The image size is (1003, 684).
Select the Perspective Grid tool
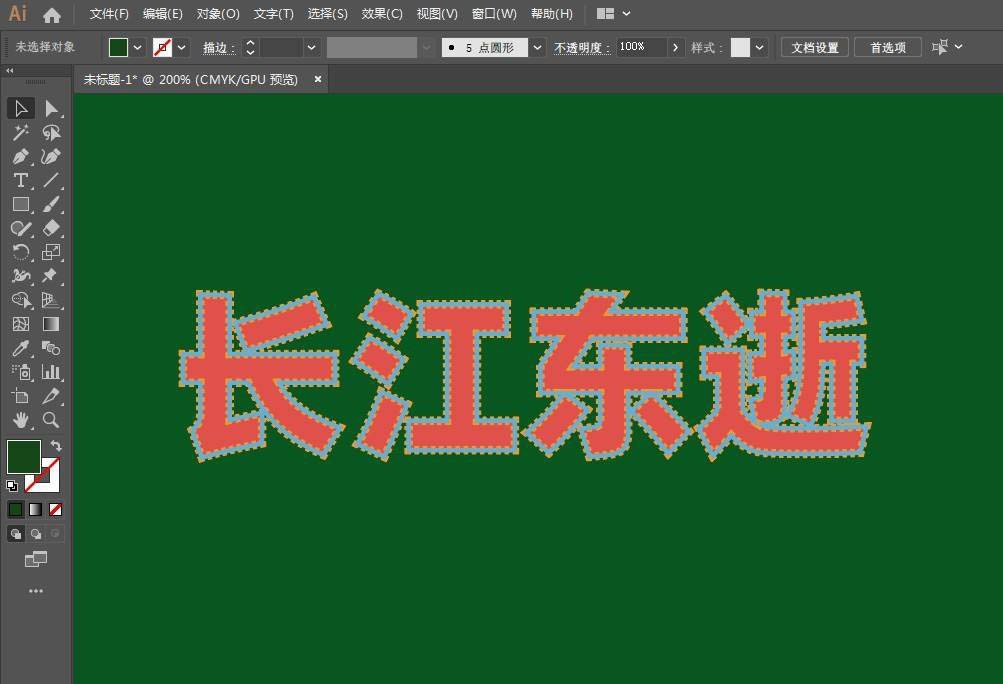point(51,300)
